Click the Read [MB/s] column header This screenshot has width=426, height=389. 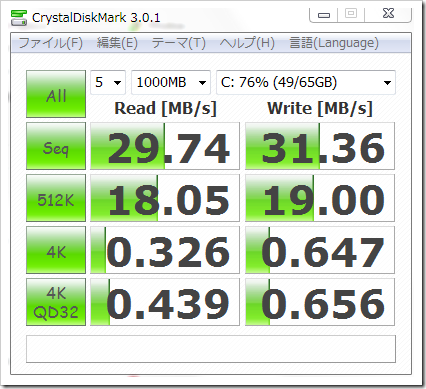(165, 108)
